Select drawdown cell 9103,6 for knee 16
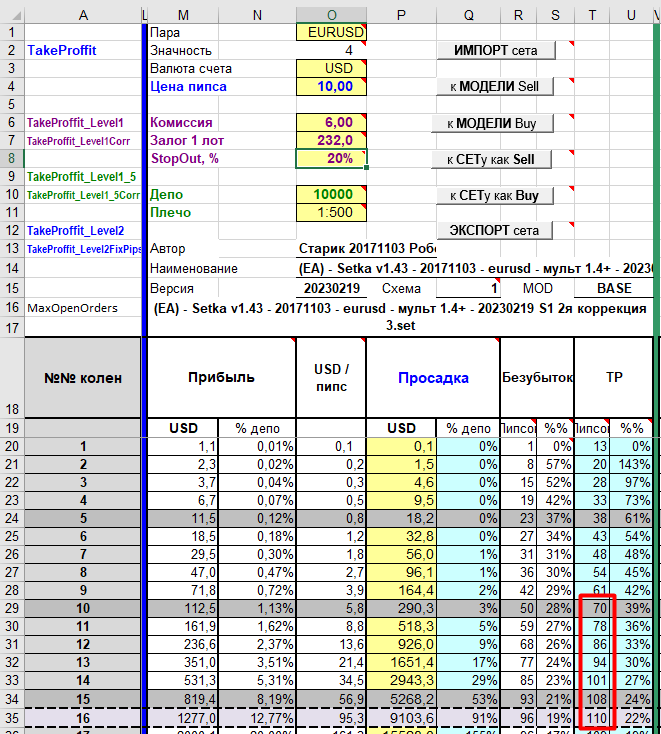 (x=401, y=718)
